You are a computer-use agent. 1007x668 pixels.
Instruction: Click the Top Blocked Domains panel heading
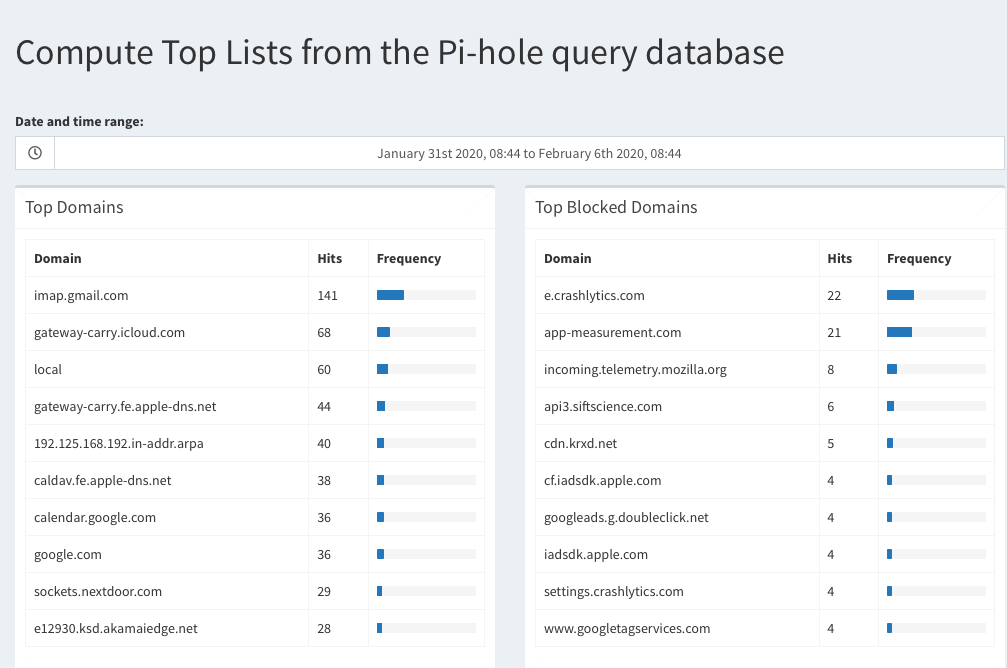617,207
